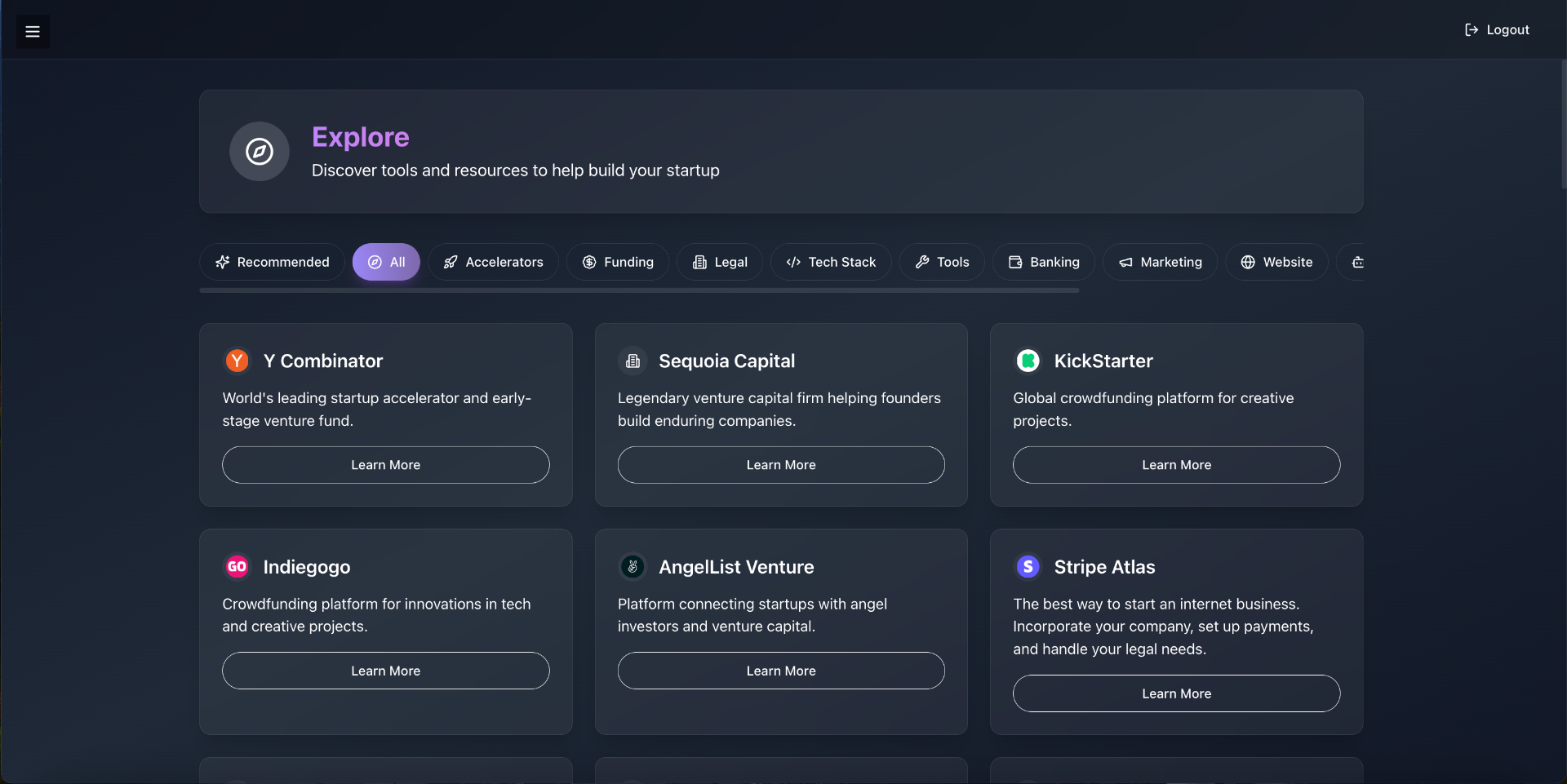Click Learn More on Sequoia Capital
Viewport: 1567px width, 784px height.
click(780, 464)
